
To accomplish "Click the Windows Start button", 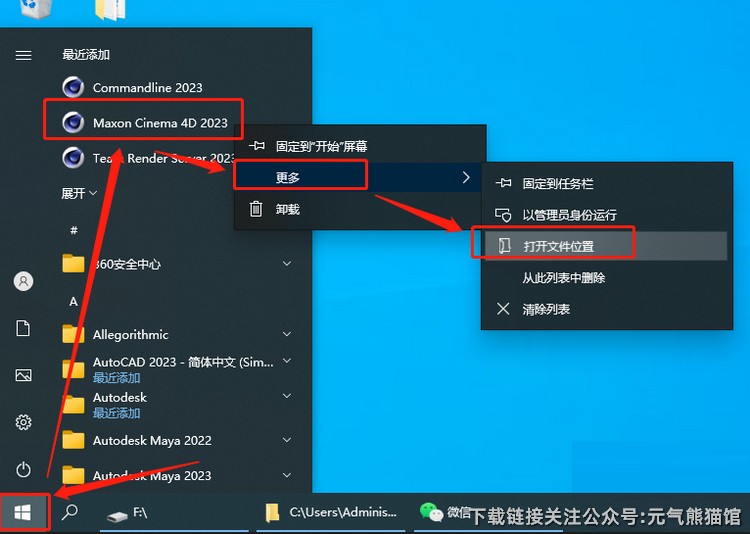I will pyautogui.click(x=23, y=512).
